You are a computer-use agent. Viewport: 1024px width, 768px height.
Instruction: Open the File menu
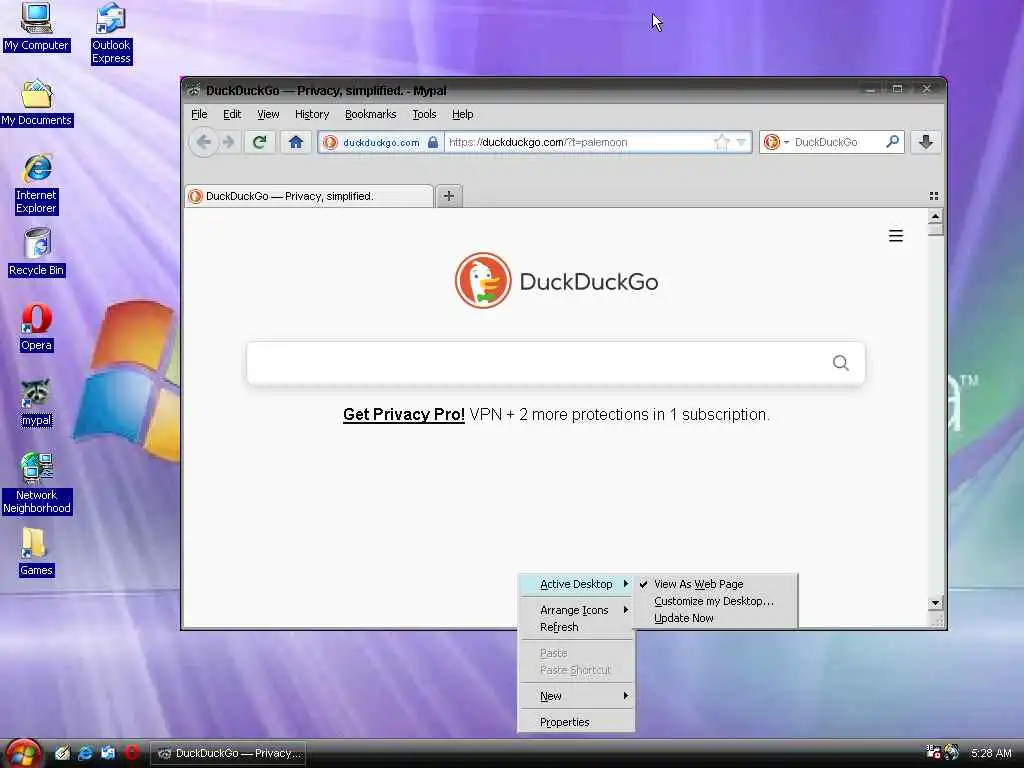click(199, 114)
